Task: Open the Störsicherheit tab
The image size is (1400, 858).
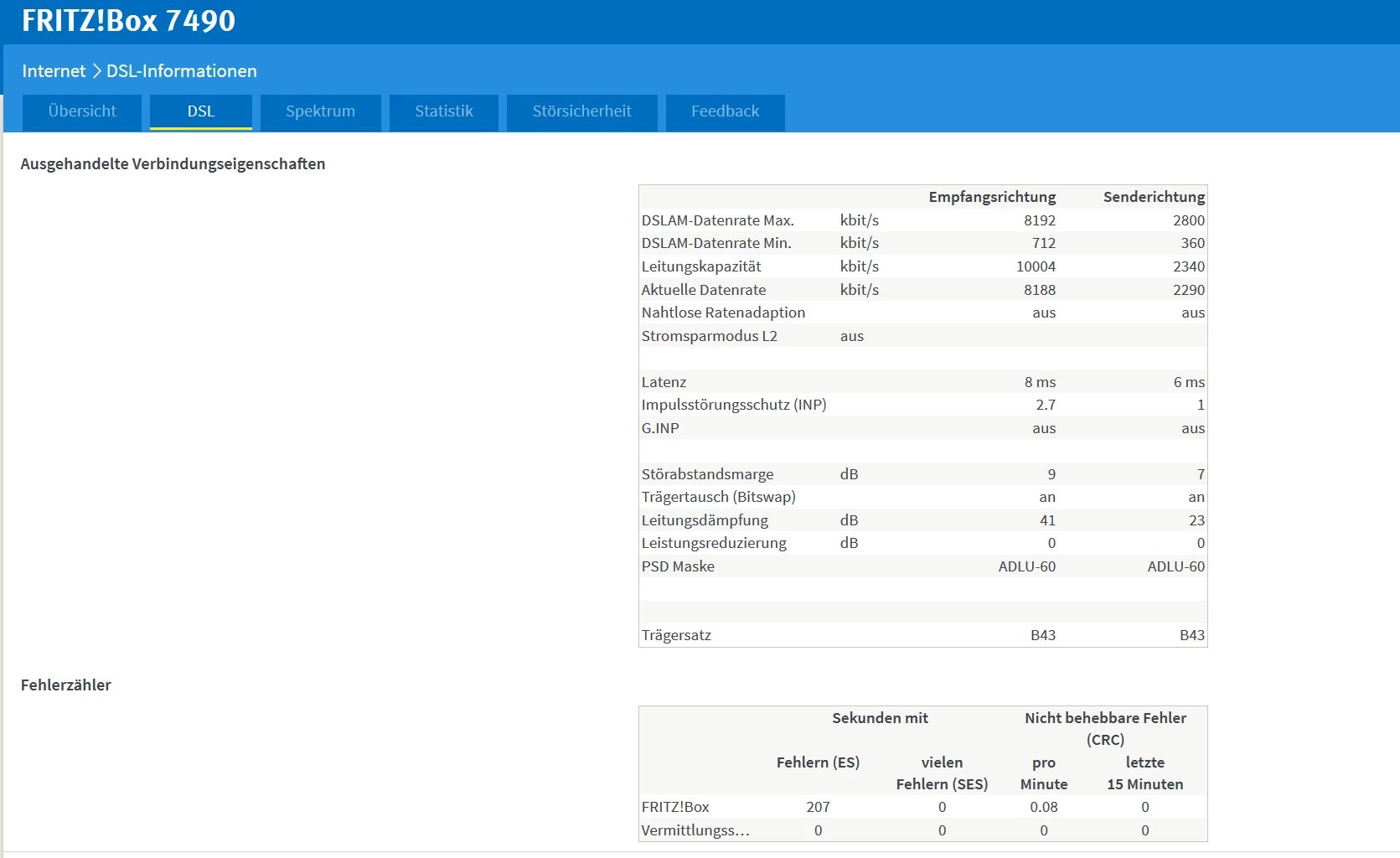Action: [581, 111]
